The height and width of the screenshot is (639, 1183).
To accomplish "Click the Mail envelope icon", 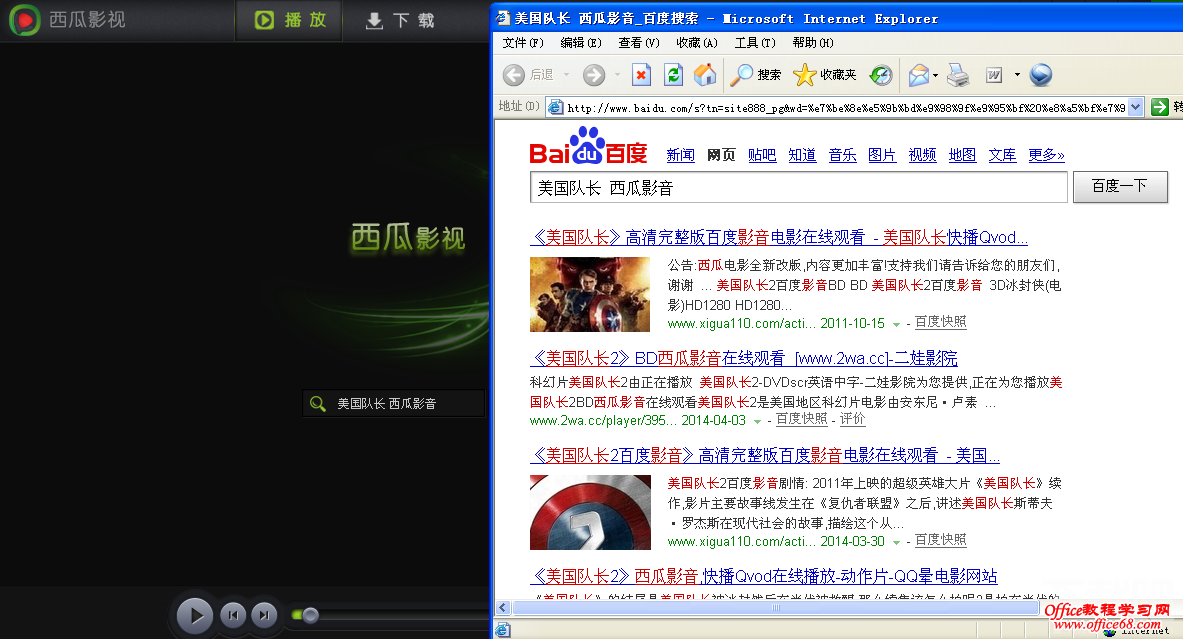I will (x=918, y=75).
